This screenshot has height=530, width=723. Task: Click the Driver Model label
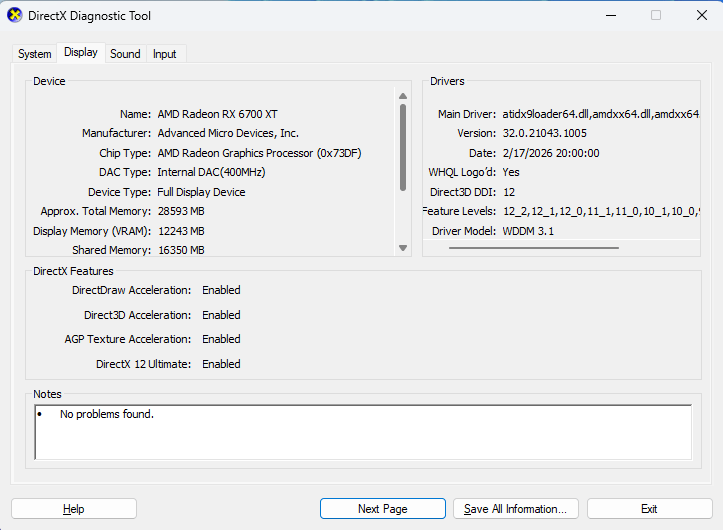point(464,231)
